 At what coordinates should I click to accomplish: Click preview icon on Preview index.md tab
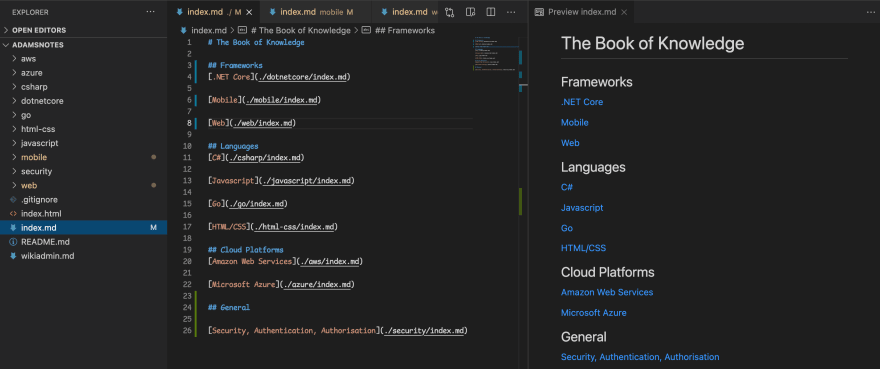(x=539, y=12)
